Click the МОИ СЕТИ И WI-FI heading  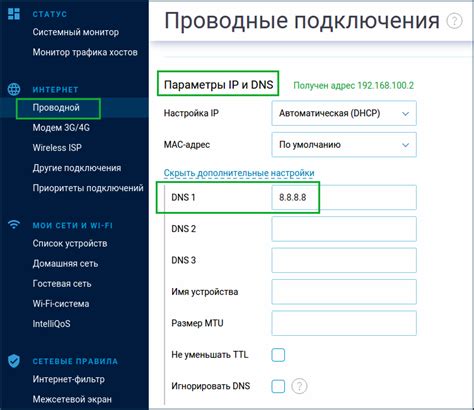[x=73, y=226]
